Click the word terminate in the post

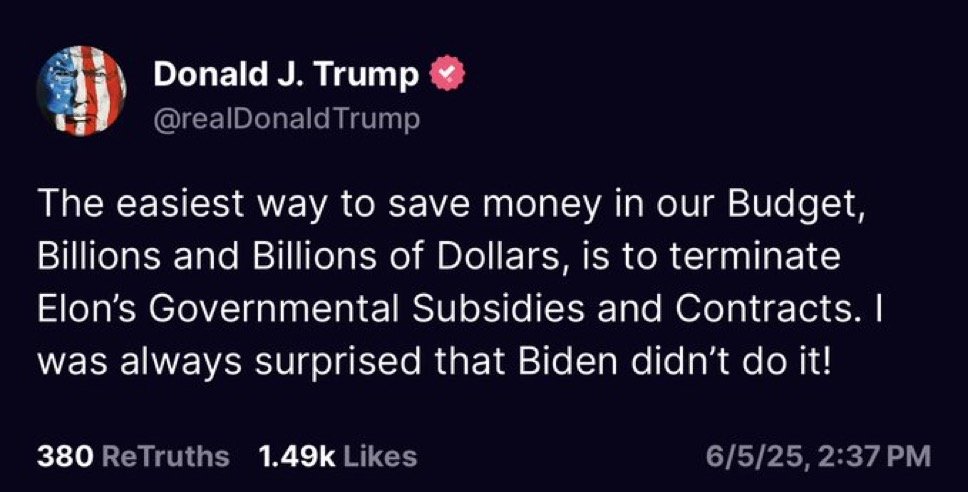tap(755, 257)
